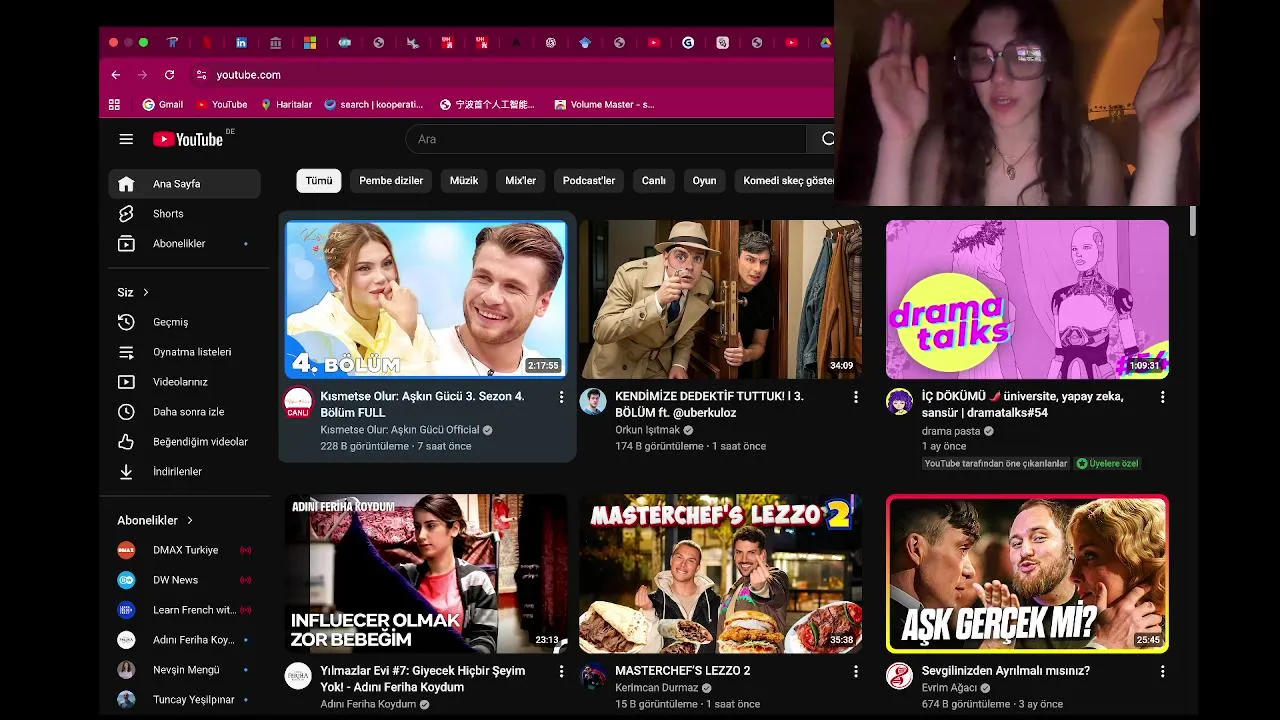Screen dimensions: 1280x720
Task: Open DW News subscription channel
Action: click(x=185, y=580)
